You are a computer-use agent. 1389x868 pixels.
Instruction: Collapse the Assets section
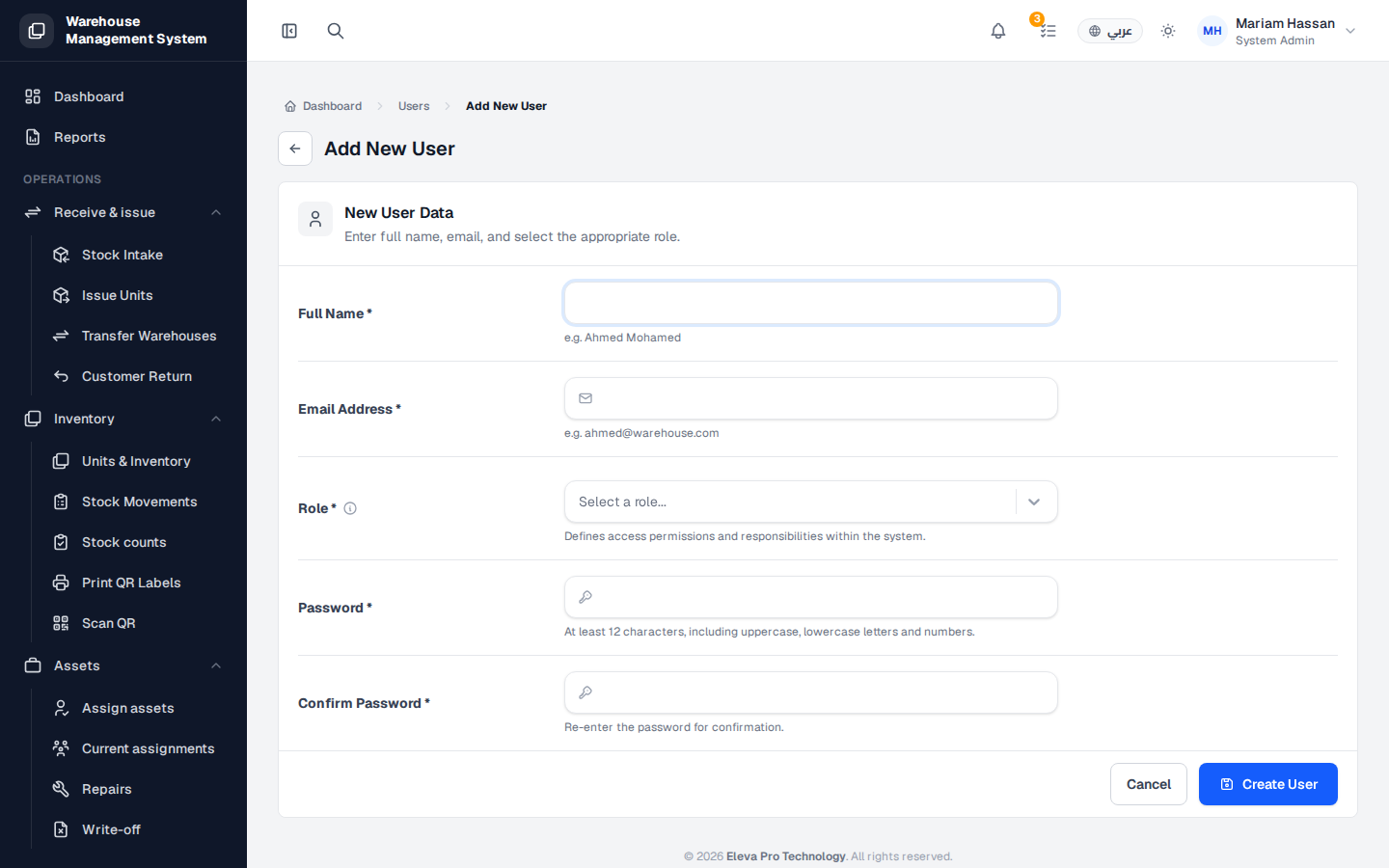(x=123, y=665)
